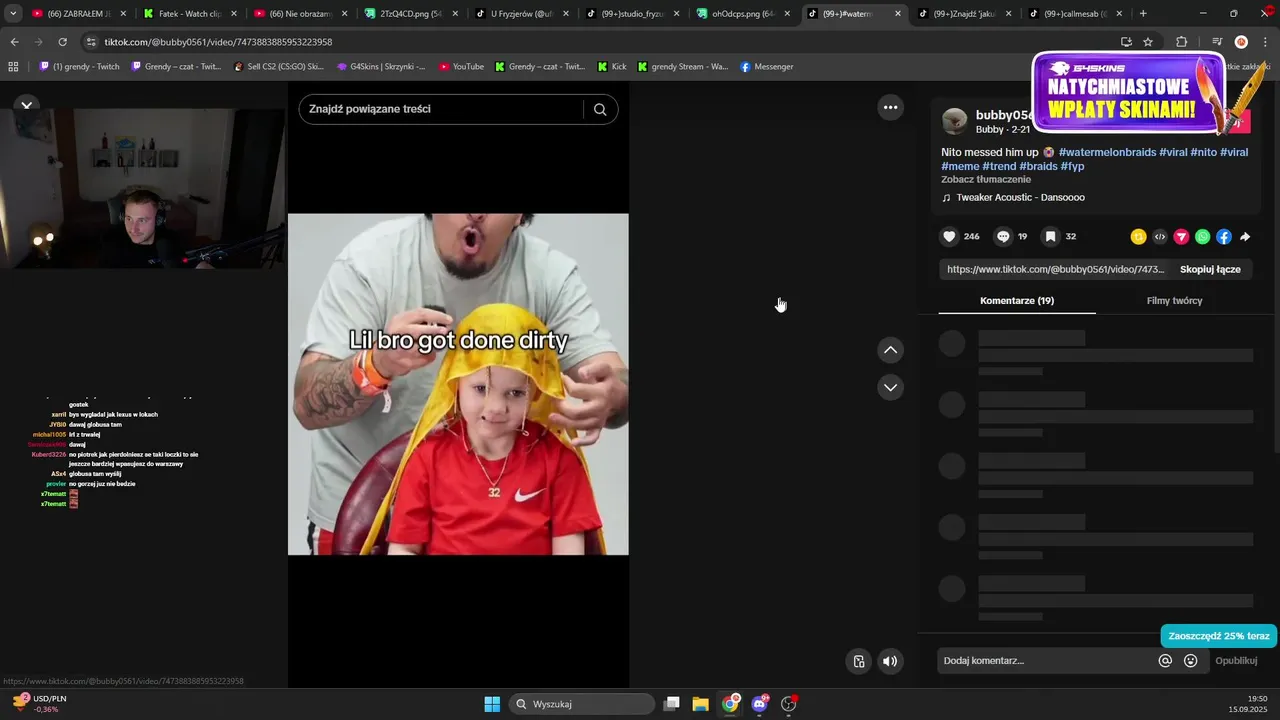Viewport: 1280px width, 720px height.
Task: Go back to the previous page
Action: click(14, 42)
